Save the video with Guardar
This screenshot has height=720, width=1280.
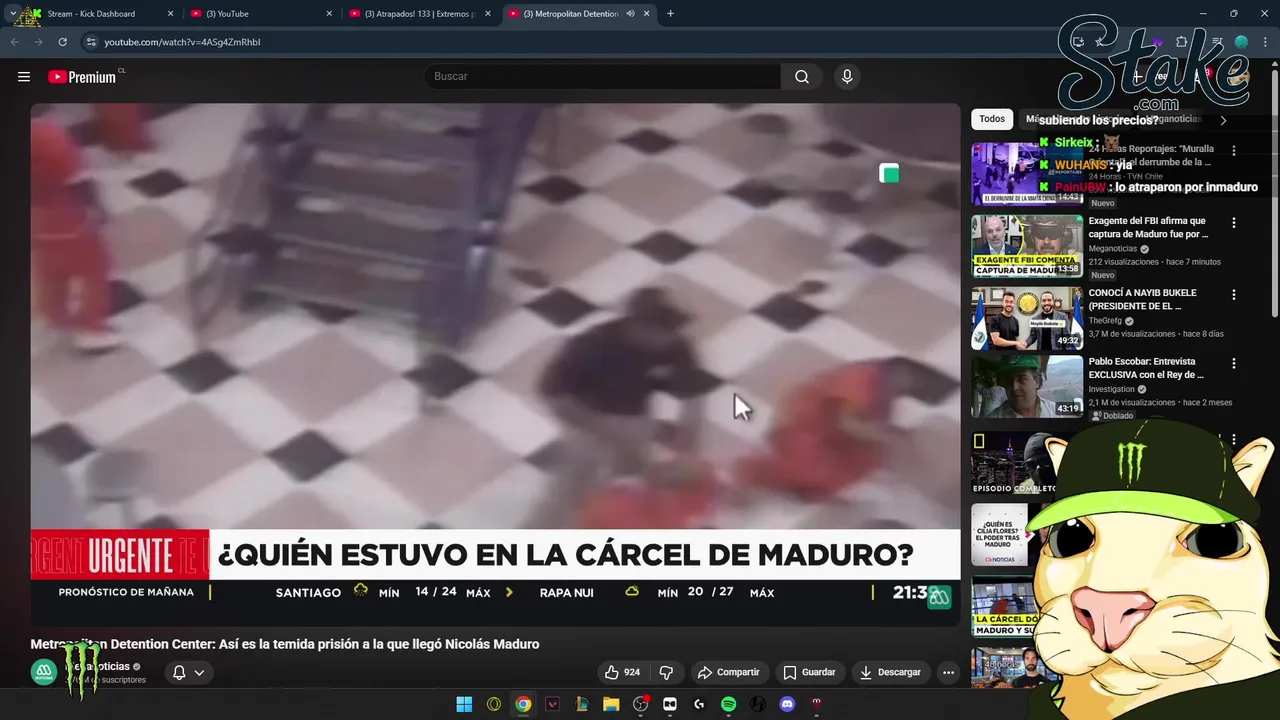click(x=809, y=672)
